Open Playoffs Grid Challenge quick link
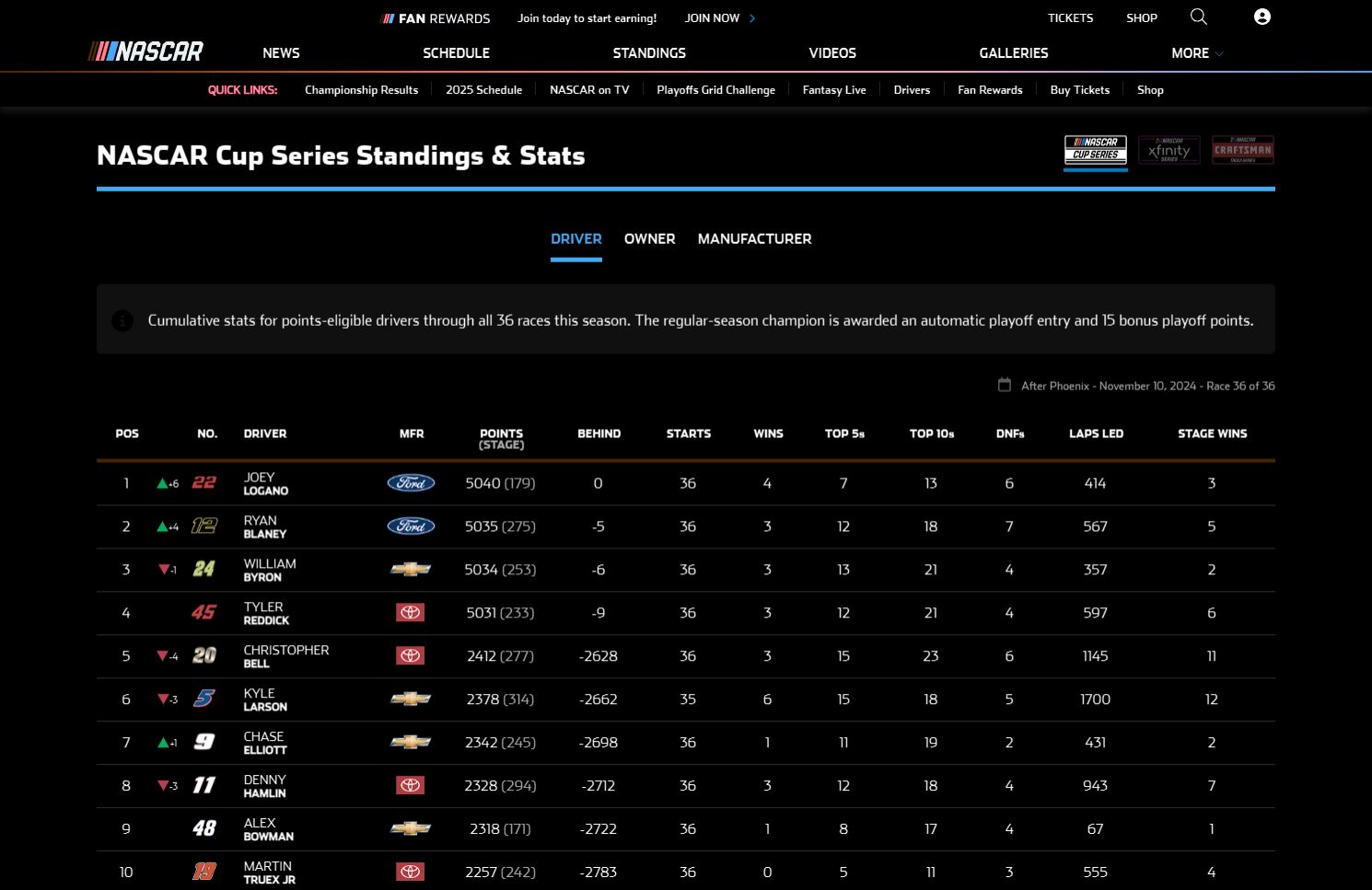The image size is (1372, 890). (715, 90)
